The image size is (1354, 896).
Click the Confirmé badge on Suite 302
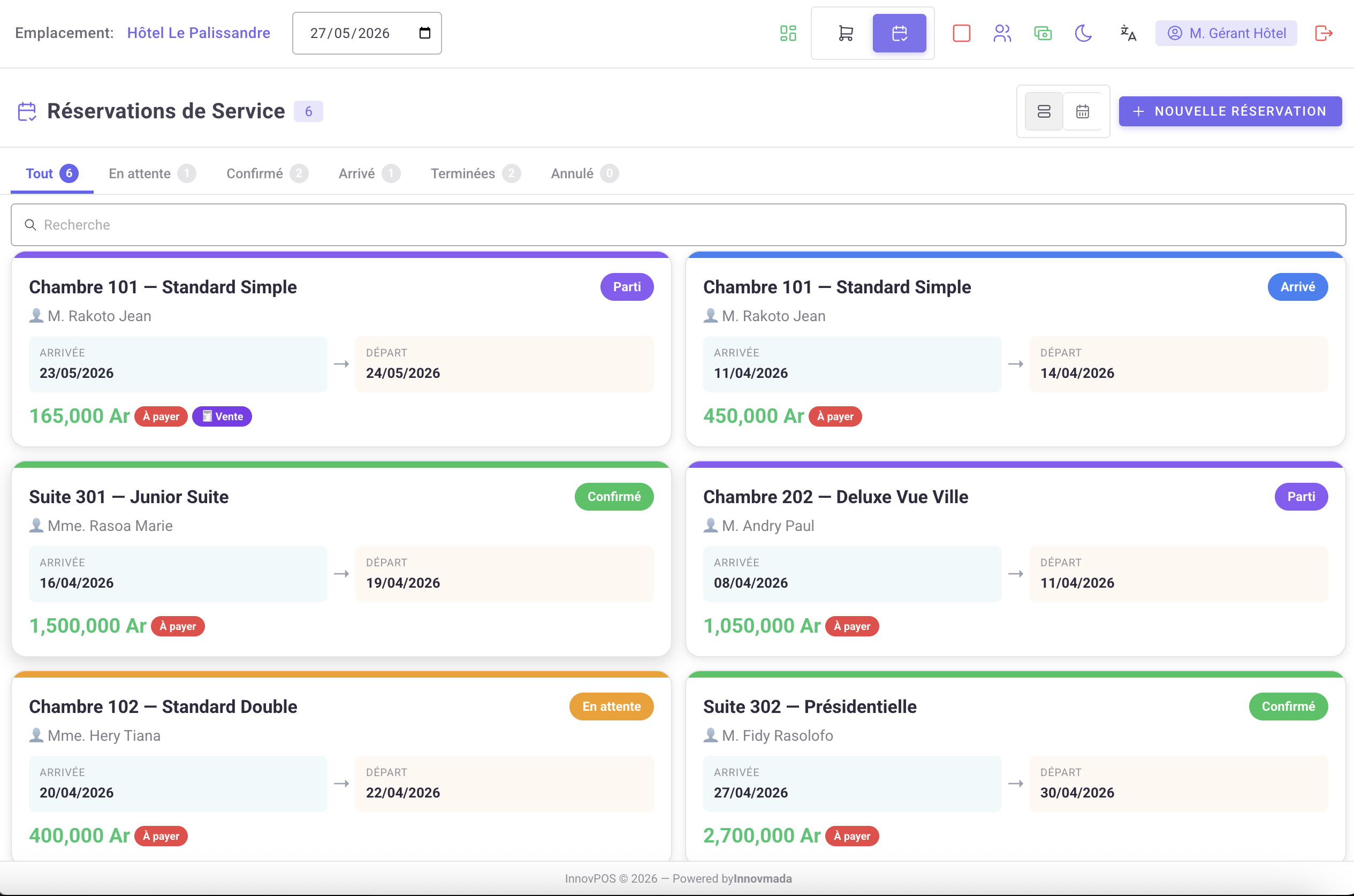click(x=1288, y=707)
